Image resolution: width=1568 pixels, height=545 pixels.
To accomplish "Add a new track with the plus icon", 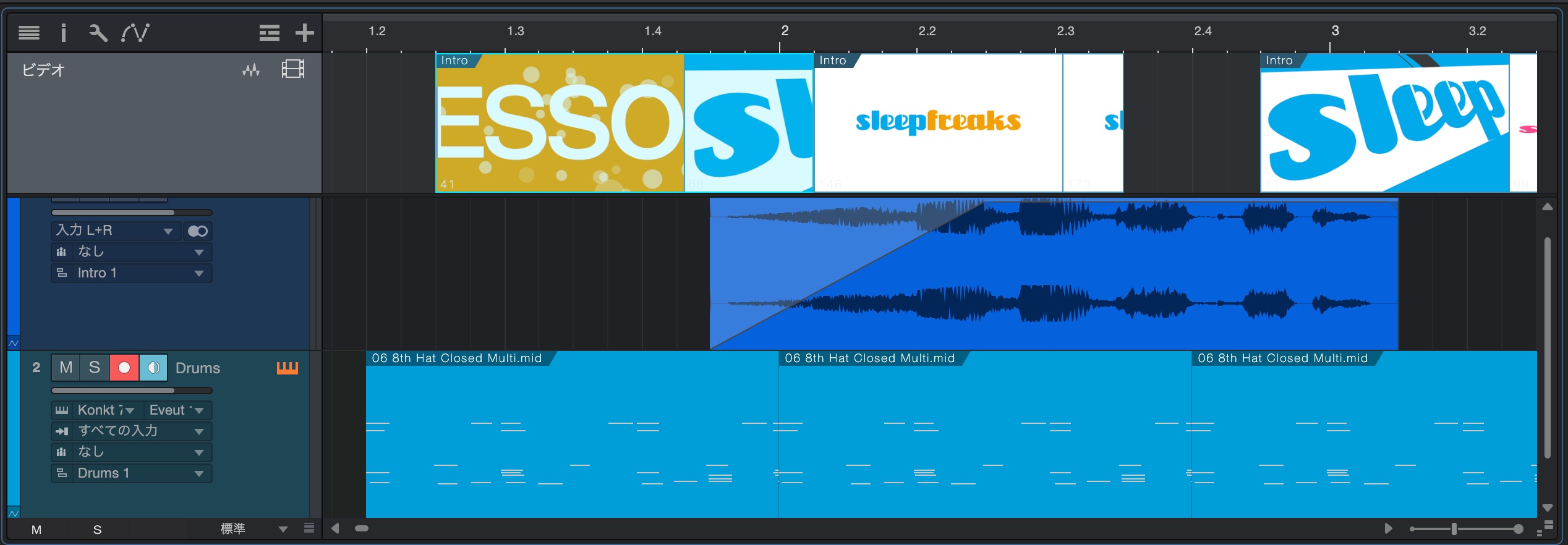I will (304, 33).
